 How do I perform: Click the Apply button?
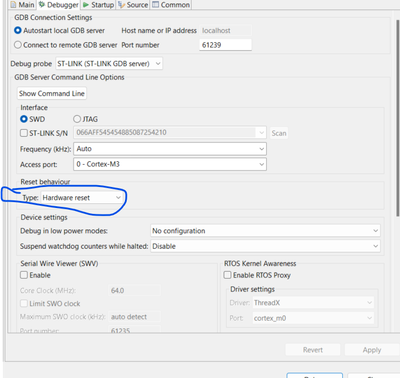click(372, 350)
